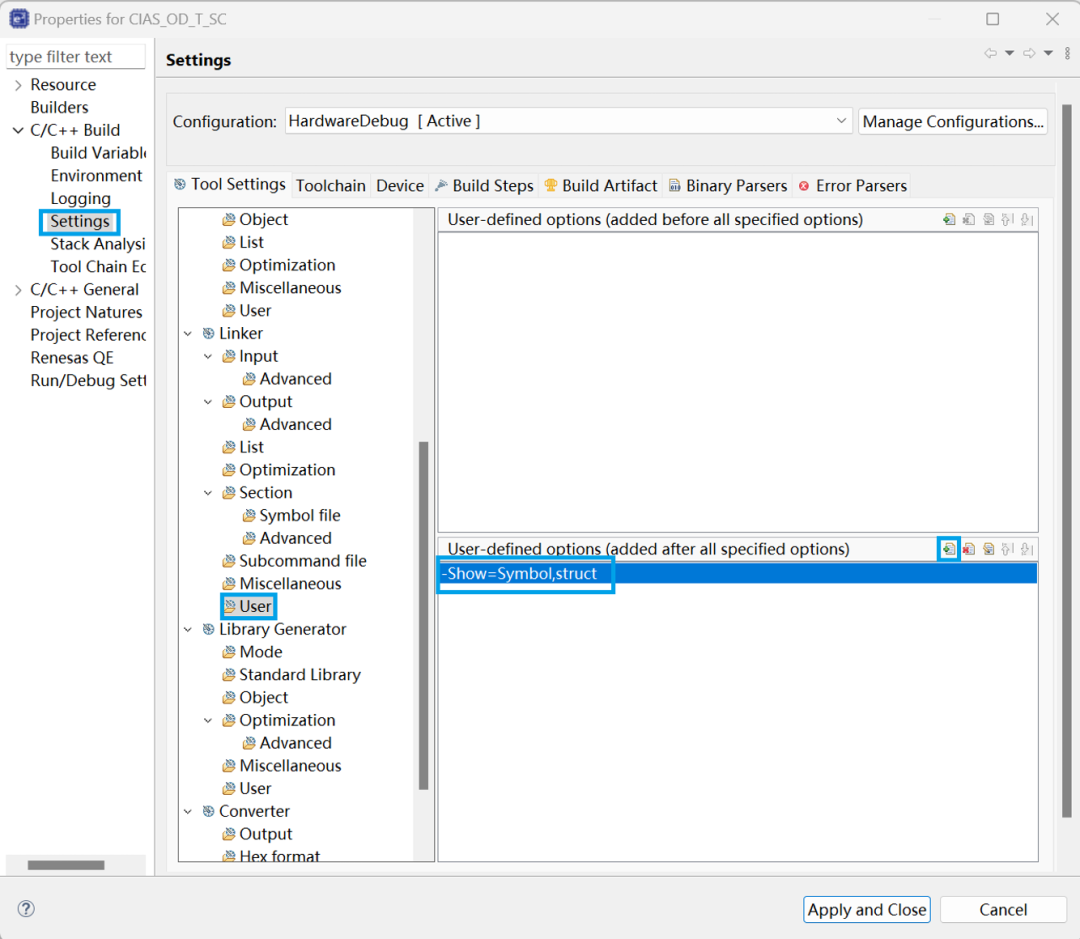Viewport: 1080px width, 939px height.
Task: Open the back history dropdown arrow
Action: point(1010,53)
